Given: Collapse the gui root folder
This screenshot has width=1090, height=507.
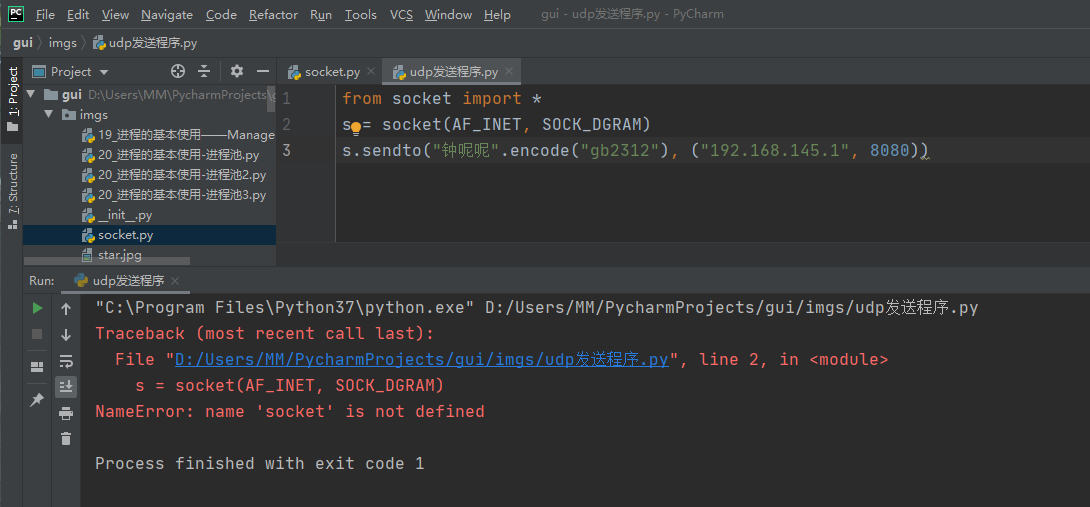Looking at the screenshot, I should [31, 94].
